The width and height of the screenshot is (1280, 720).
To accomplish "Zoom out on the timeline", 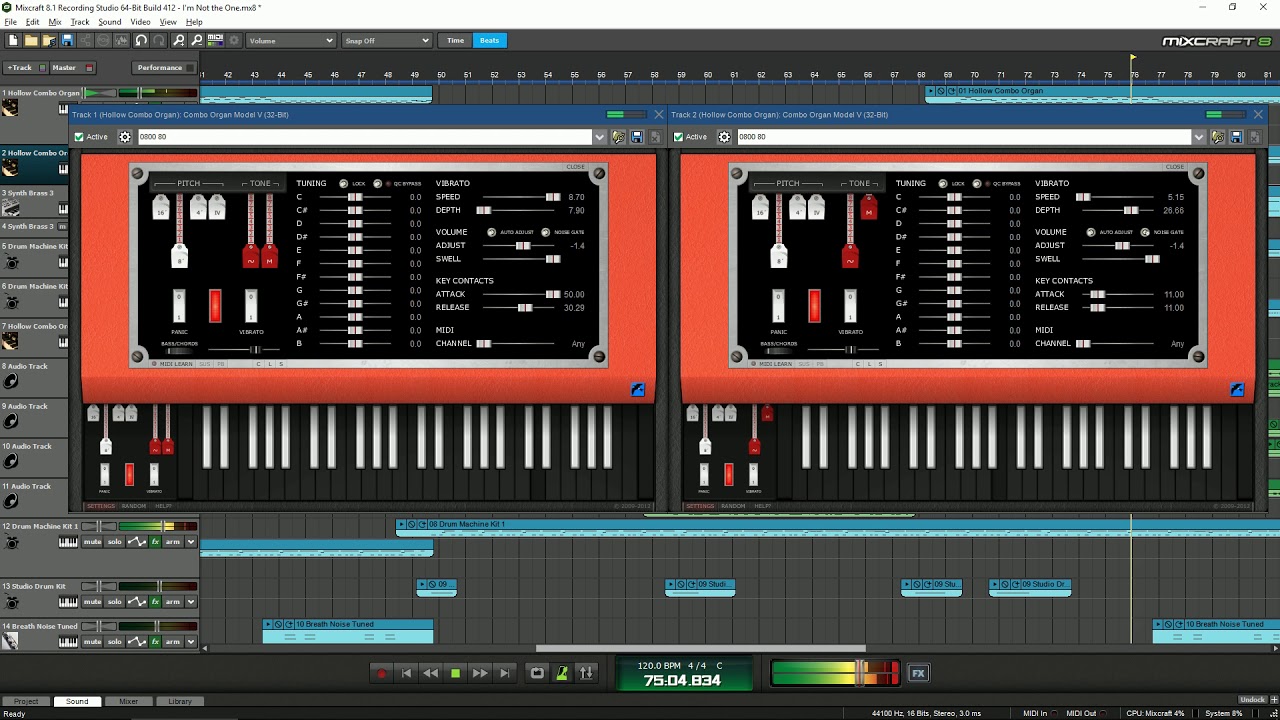I will tap(197, 41).
